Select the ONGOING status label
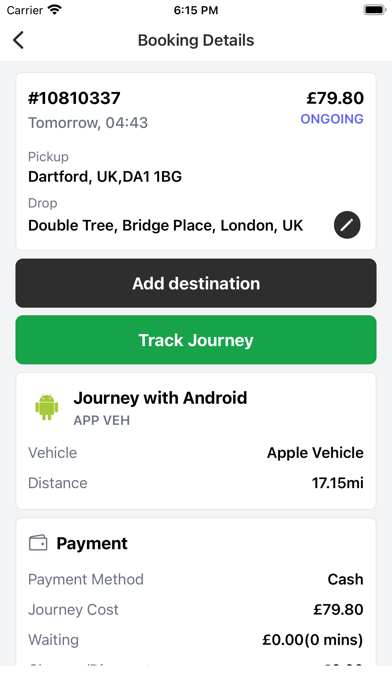This screenshot has width=392, height=696. [x=332, y=119]
